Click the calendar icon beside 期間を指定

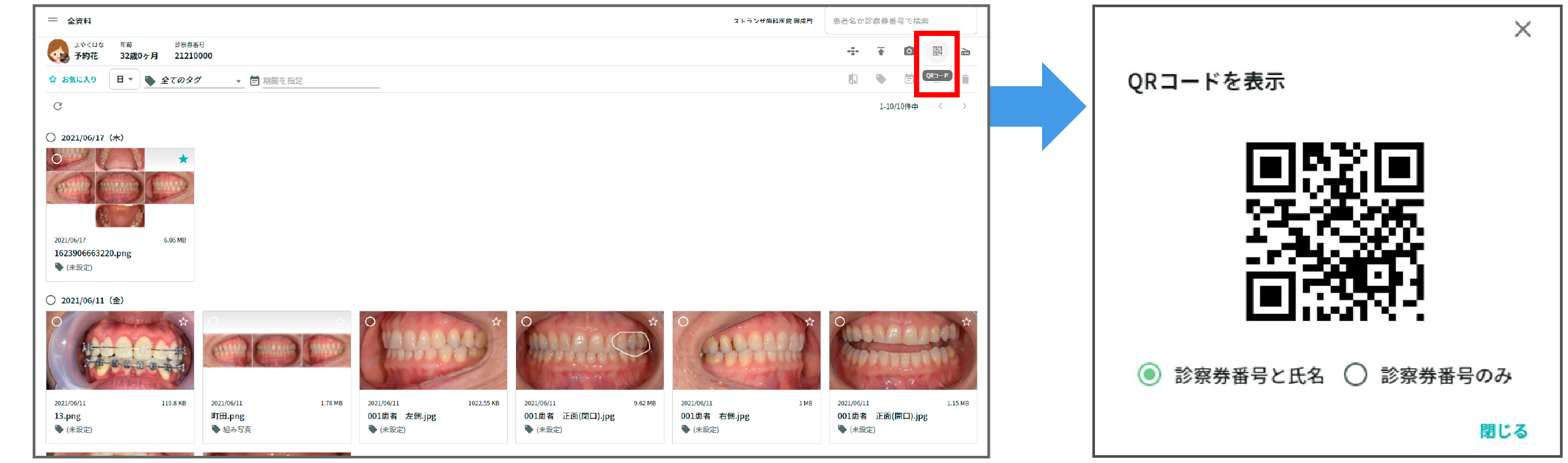pyautogui.click(x=255, y=80)
